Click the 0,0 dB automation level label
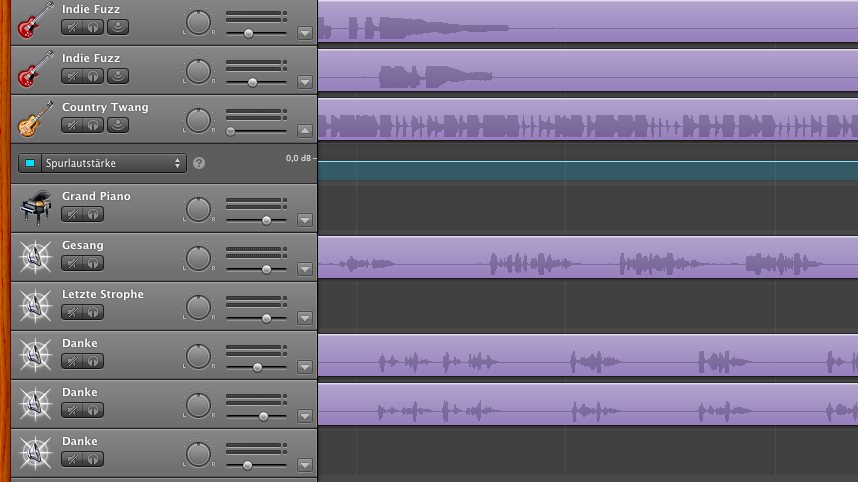This screenshot has height=482, width=858. (298, 158)
